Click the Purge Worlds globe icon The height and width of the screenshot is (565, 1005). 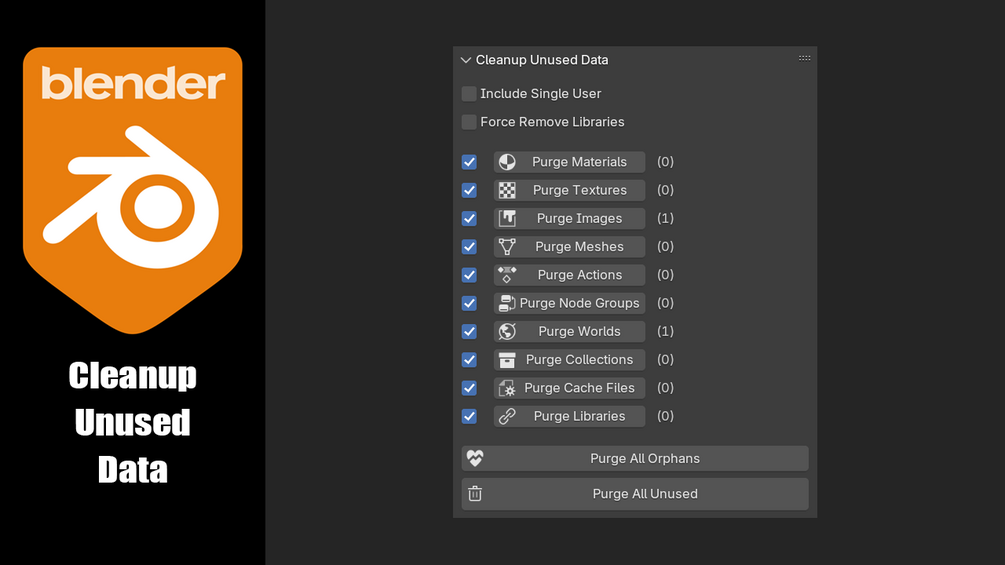pos(507,331)
